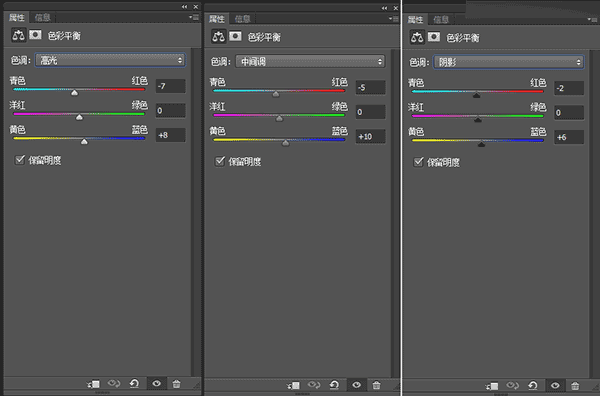Uncheck 保留明度 in the midtones panel
Viewport: 600px width, 396px height.
tap(220, 161)
